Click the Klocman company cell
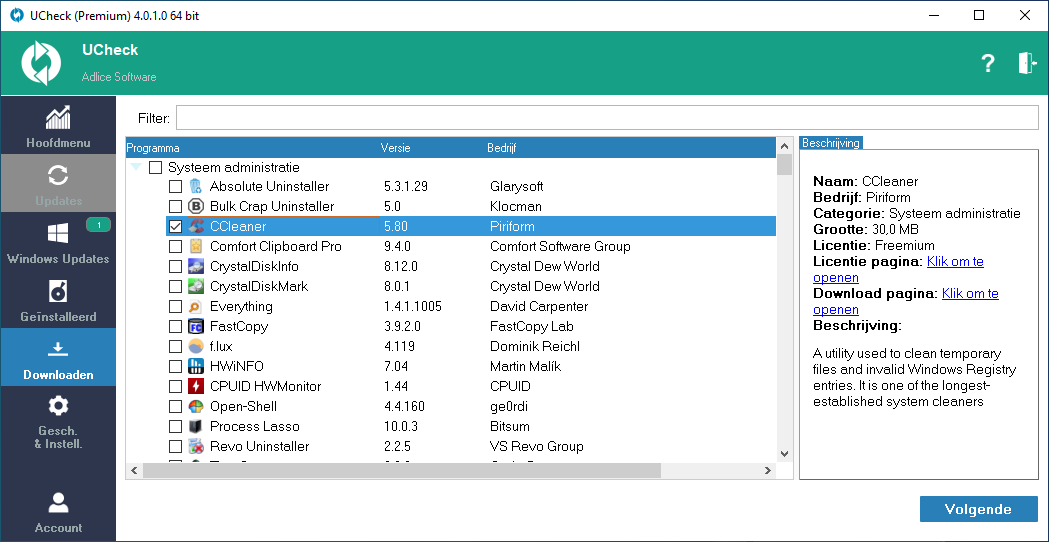1049x542 pixels. click(x=516, y=206)
